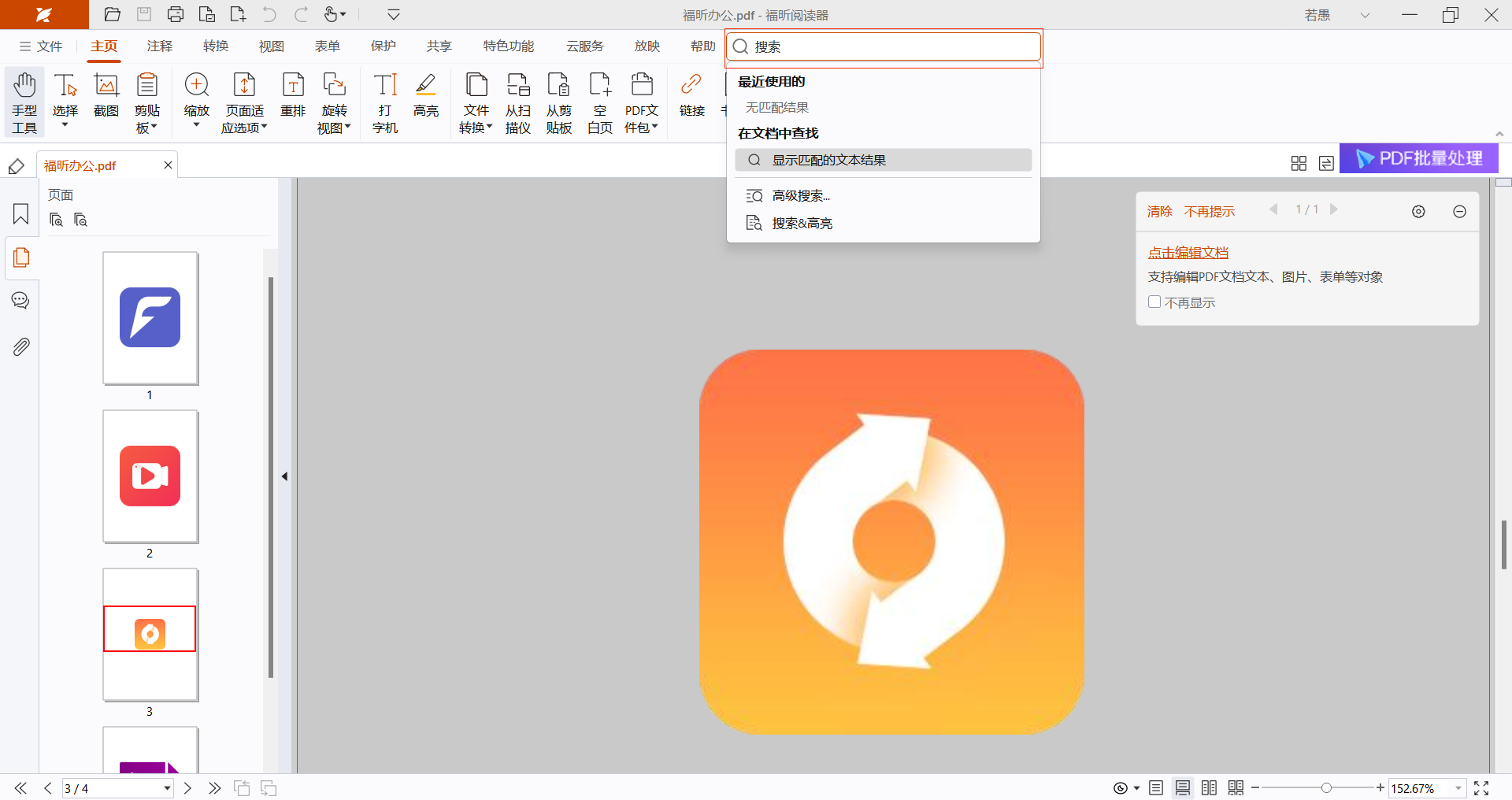1512x800 pixels.
Task: Click the 点击编辑文档 link
Action: (1188, 253)
